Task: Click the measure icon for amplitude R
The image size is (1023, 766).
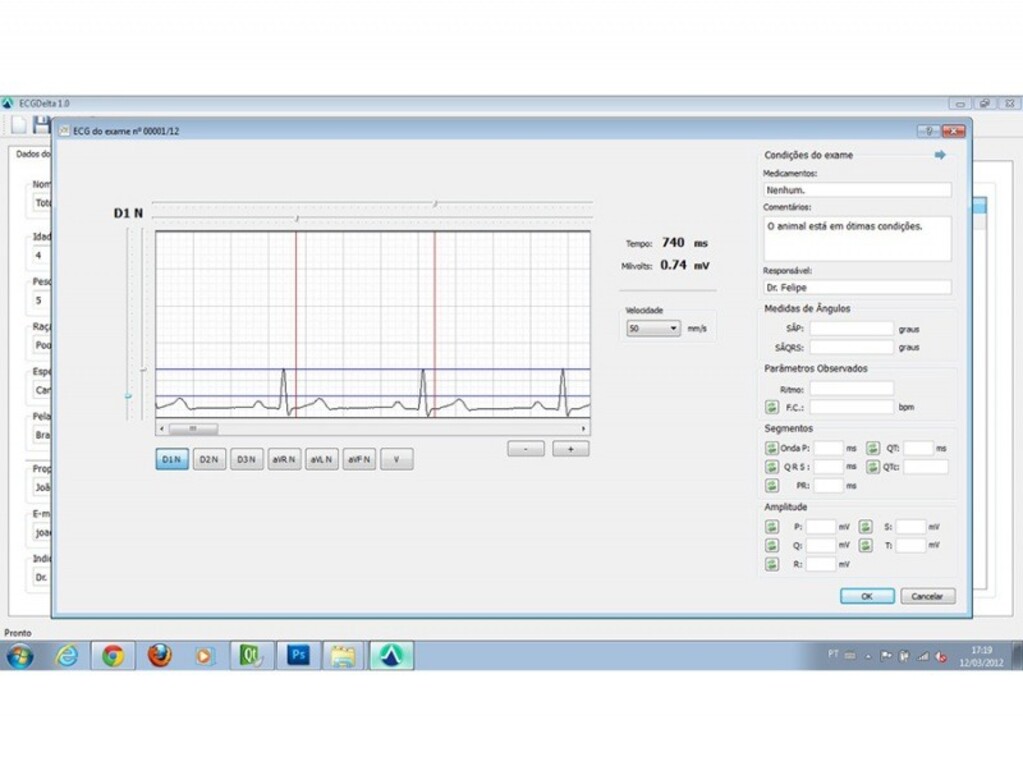Action: tap(771, 564)
